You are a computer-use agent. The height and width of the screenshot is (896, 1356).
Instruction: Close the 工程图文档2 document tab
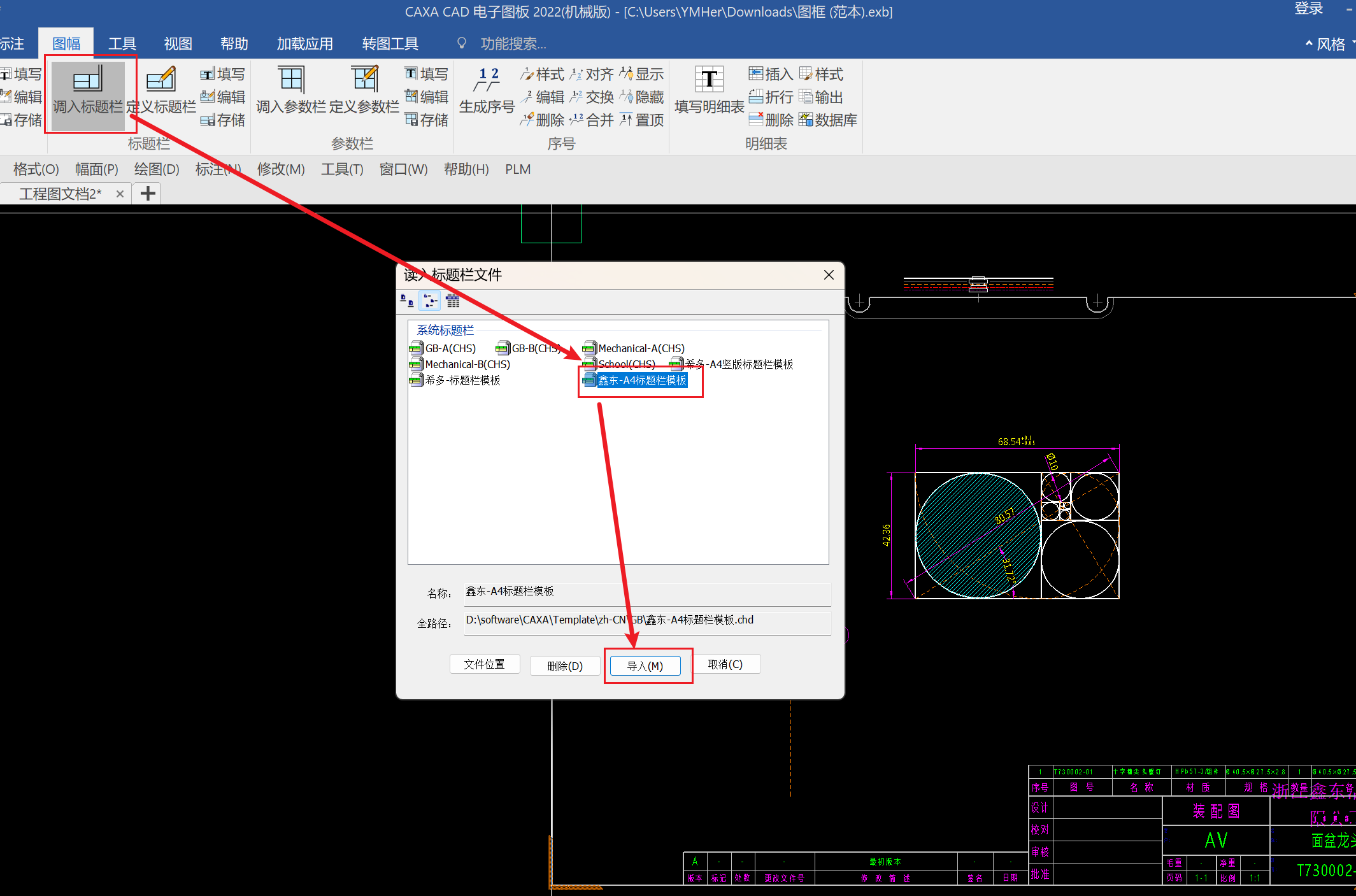(120, 194)
